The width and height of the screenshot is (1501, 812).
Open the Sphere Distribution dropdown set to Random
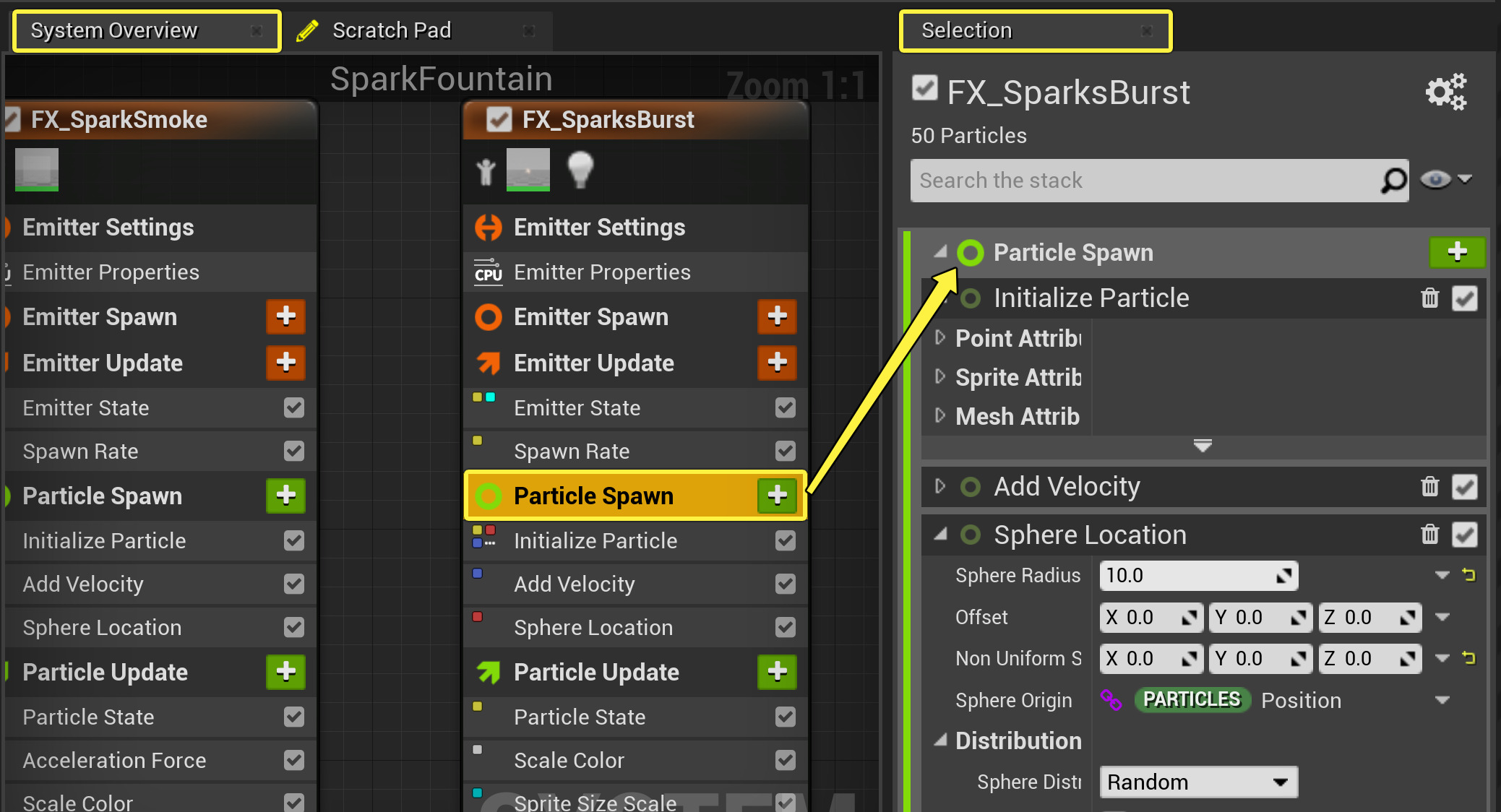point(1198,782)
